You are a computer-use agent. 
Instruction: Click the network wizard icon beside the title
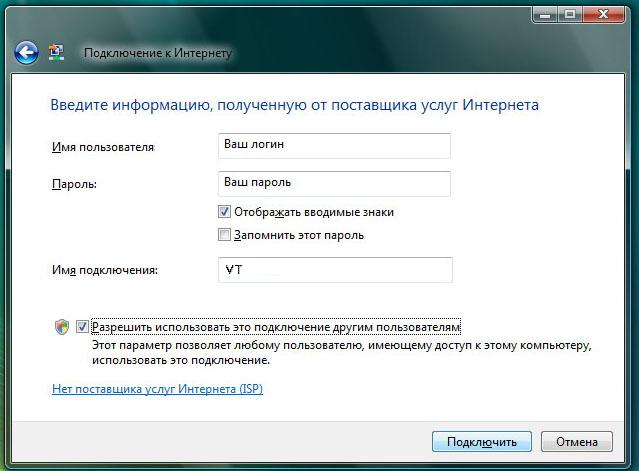pos(56,52)
